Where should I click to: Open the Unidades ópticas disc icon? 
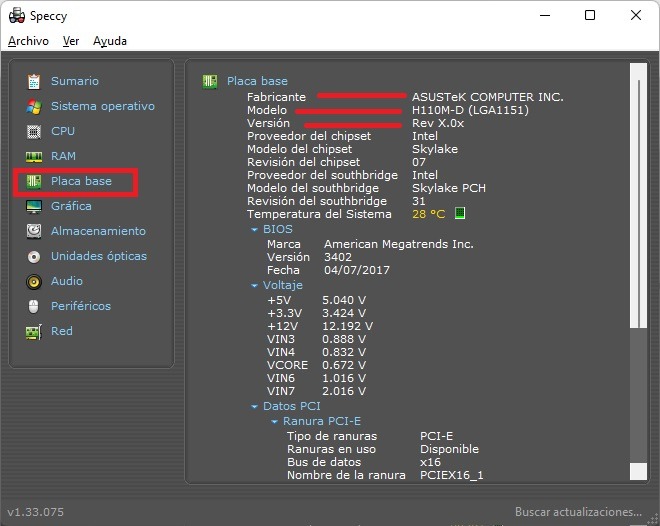[34, 256]
